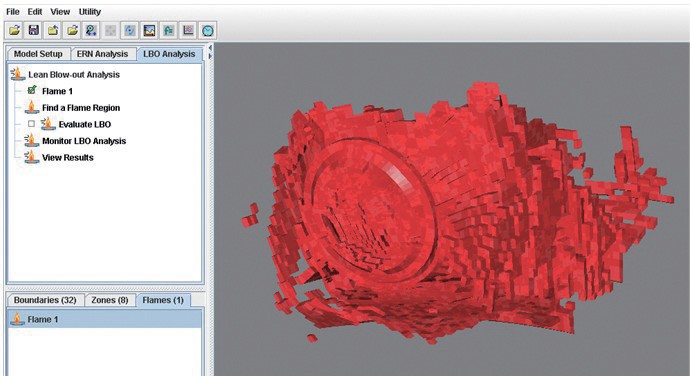Select Flame 1 in flames list
Viewport: 691px width, 376px height.
pos(105,319)
